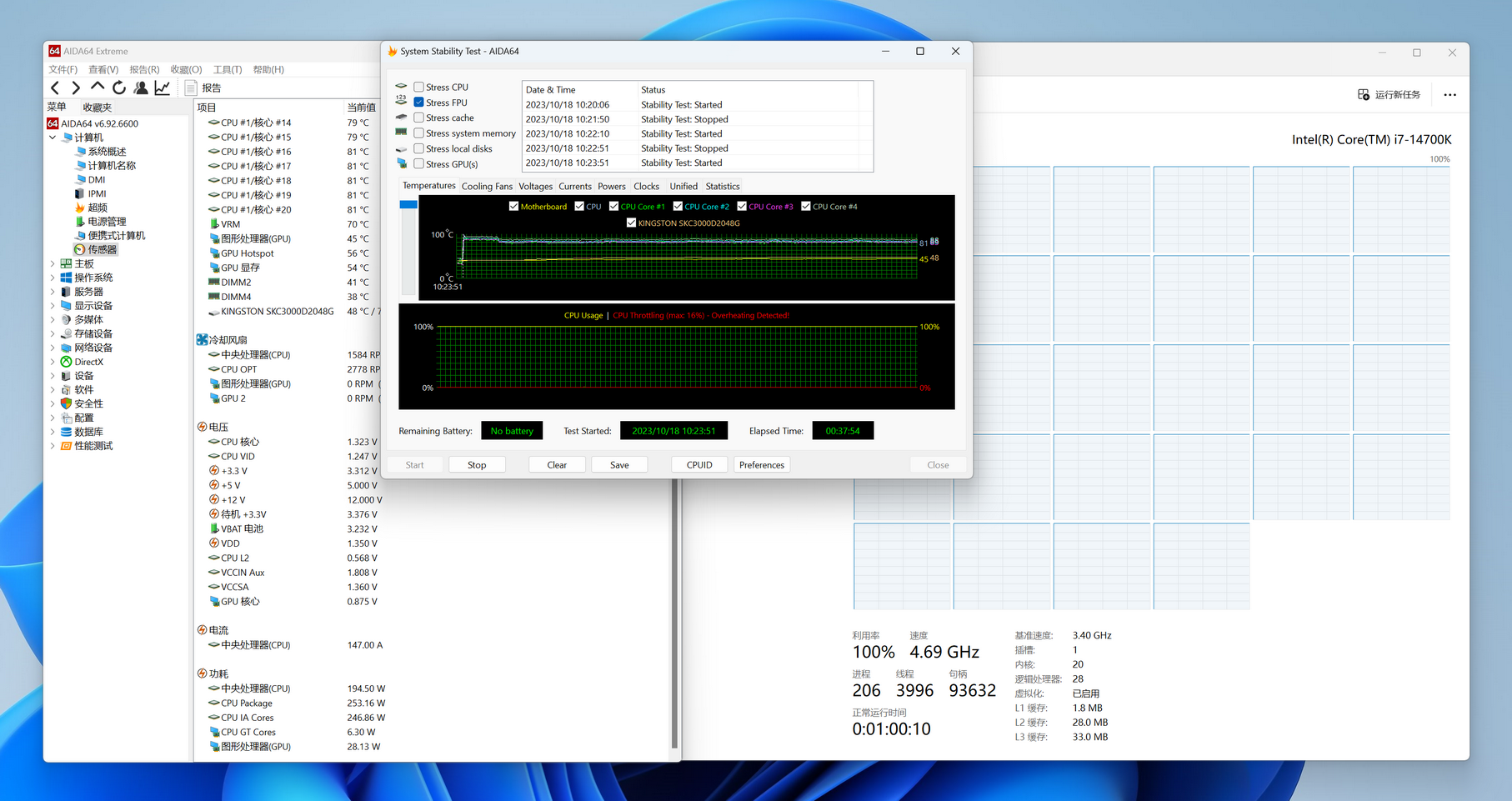Click the VBAT 电池 battery icon
This screenshot has height=801, width=1512.
pyautogui.click(x=214, y=528)
